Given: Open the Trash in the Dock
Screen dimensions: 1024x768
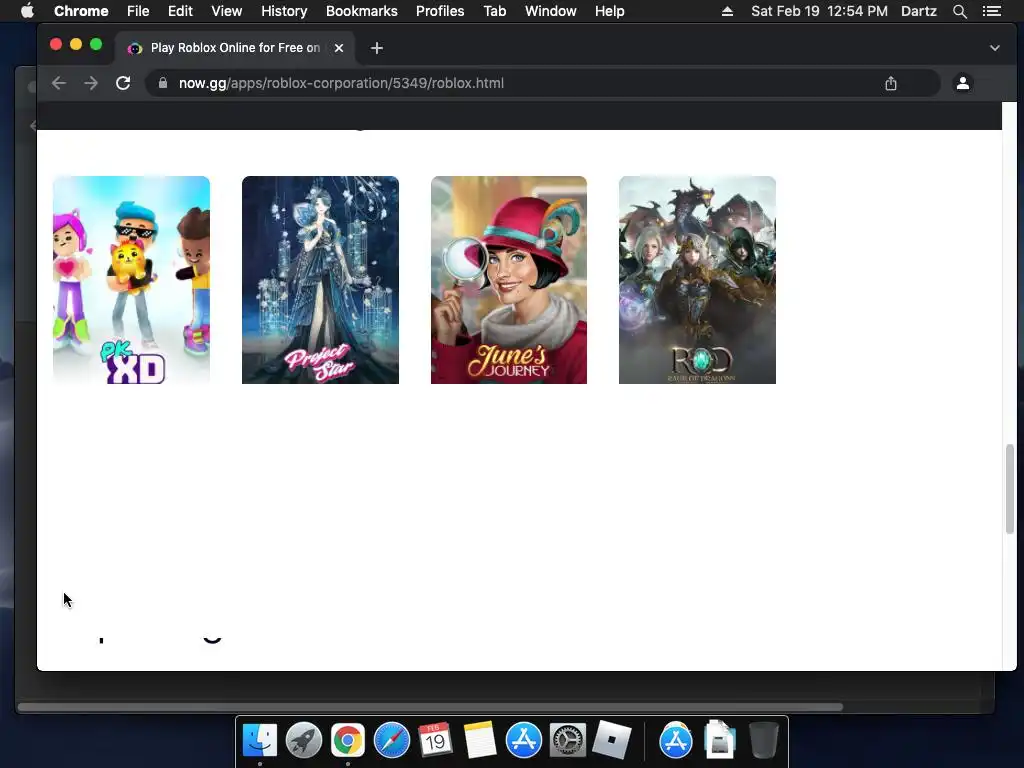Looking at the screenshot, I should tap(763, 741).
